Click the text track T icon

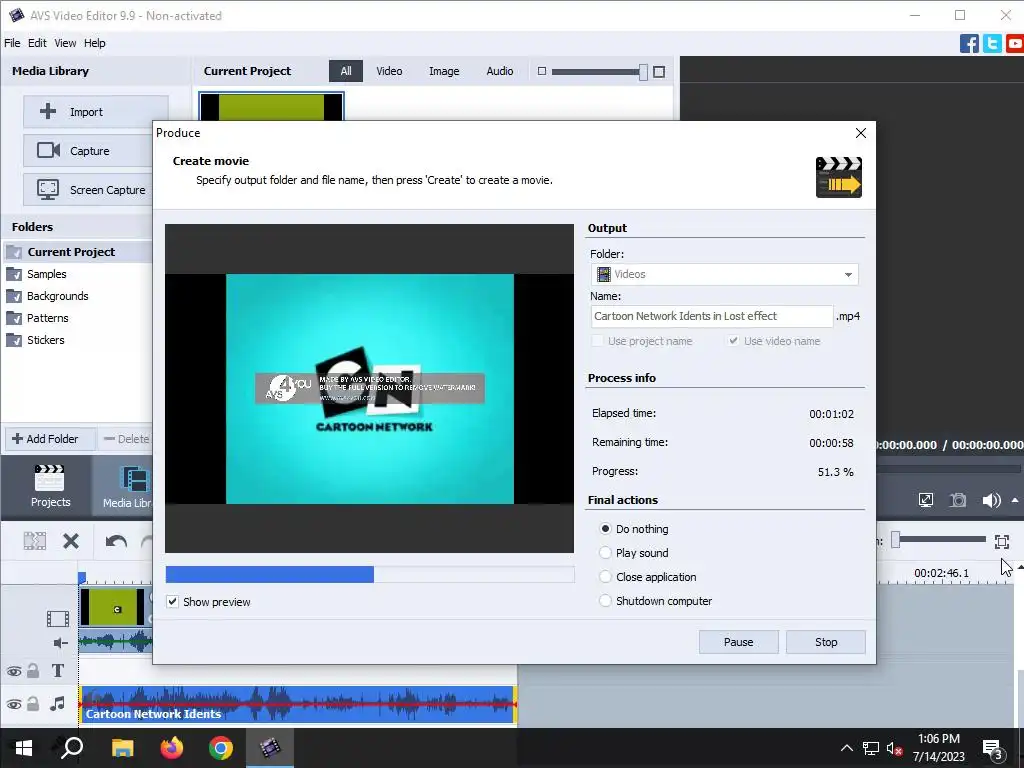coord(57,671)
